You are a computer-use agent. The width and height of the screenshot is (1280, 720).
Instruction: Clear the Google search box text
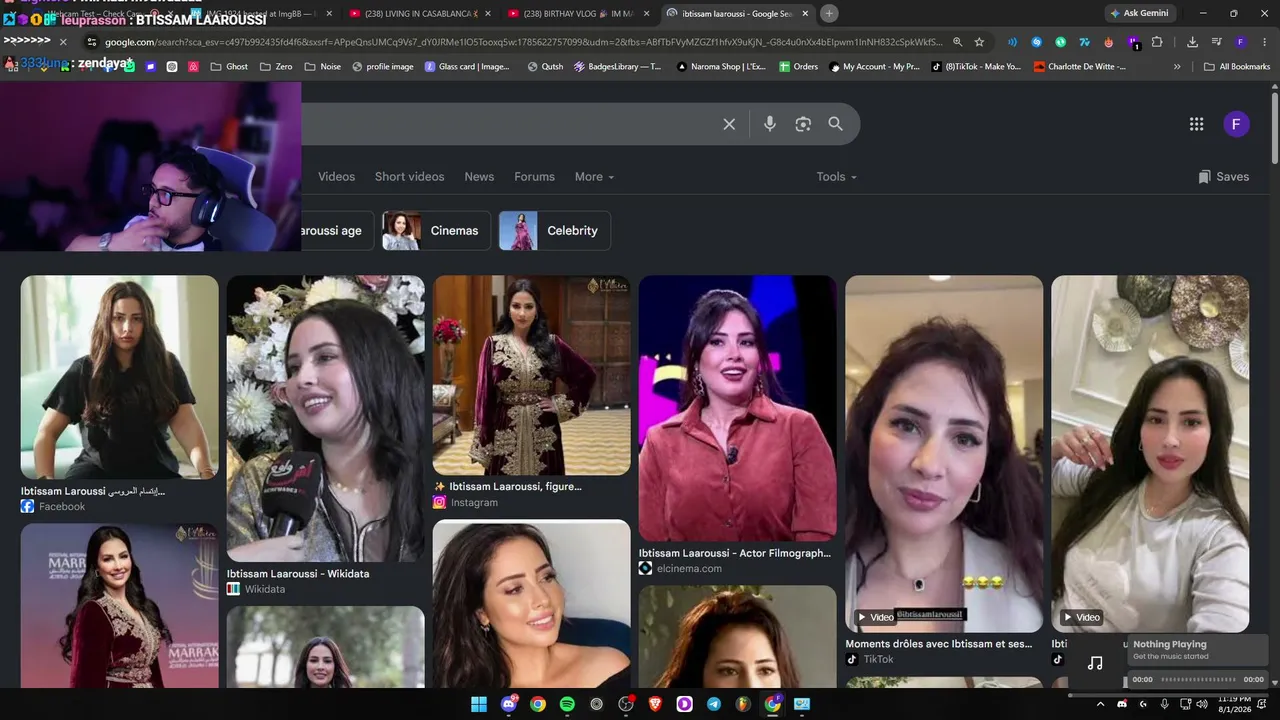pos(729,124)
